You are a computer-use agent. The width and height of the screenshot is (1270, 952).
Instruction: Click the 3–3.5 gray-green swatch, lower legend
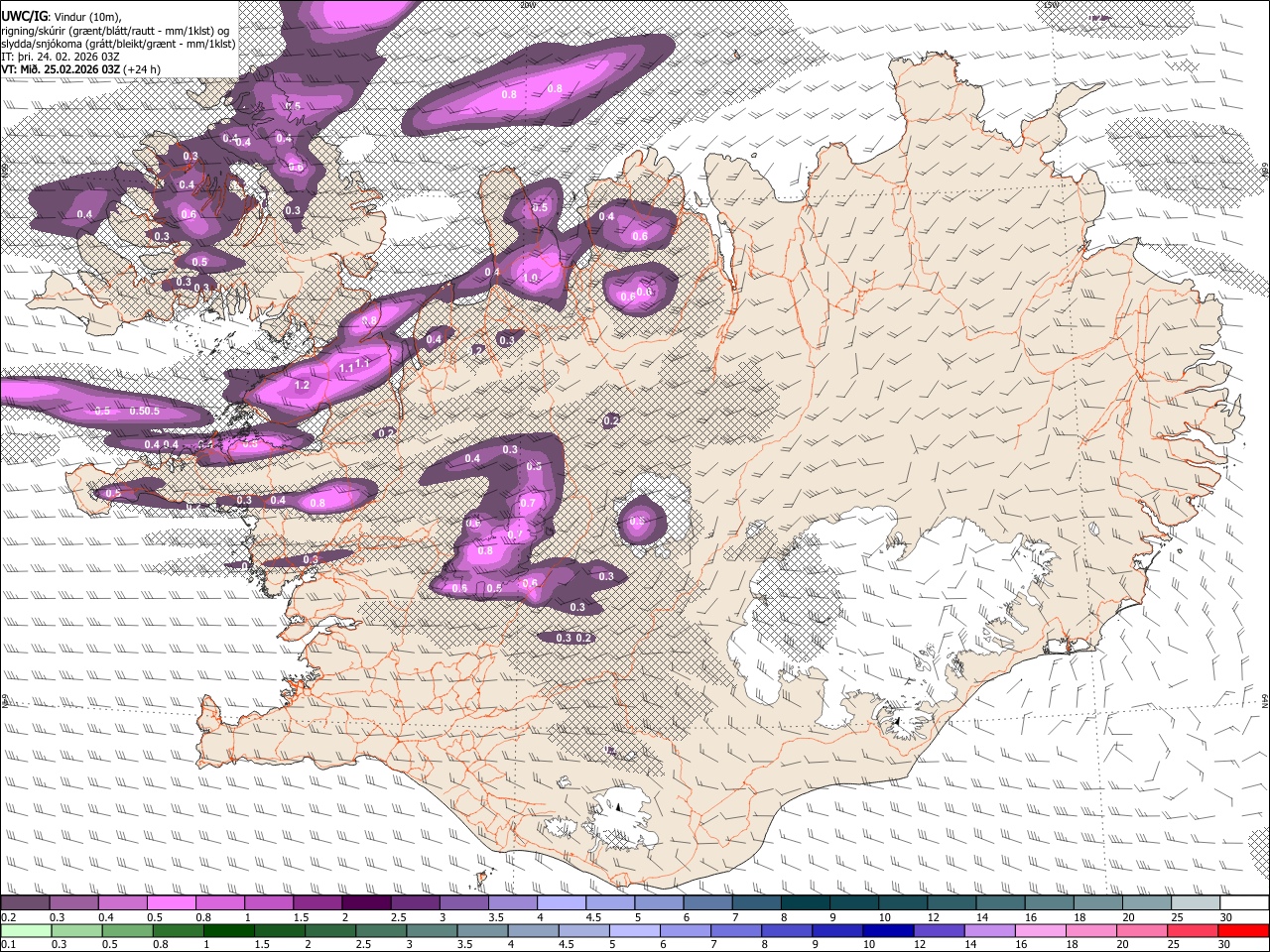tap(431, 930)
